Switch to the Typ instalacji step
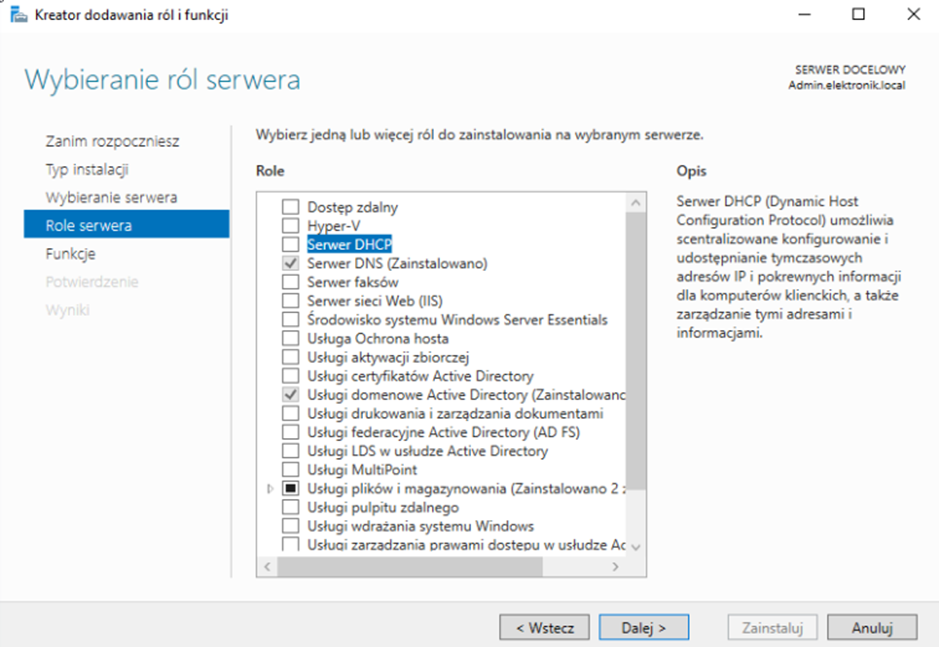 pyautogui.click(x=87, y=170)
